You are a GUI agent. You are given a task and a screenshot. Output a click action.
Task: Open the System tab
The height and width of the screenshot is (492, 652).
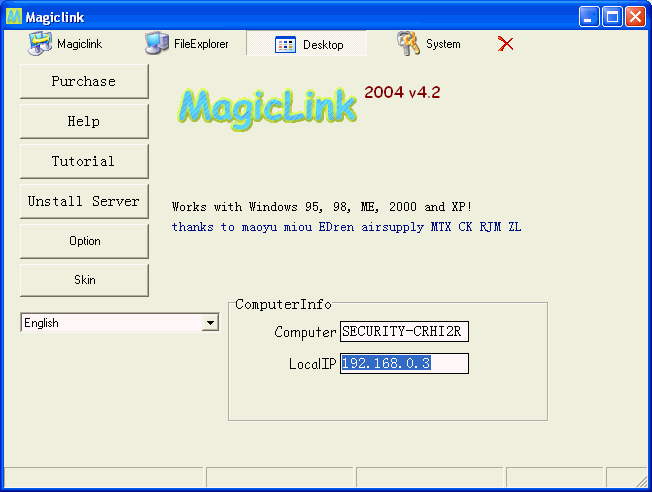point(443,44)
